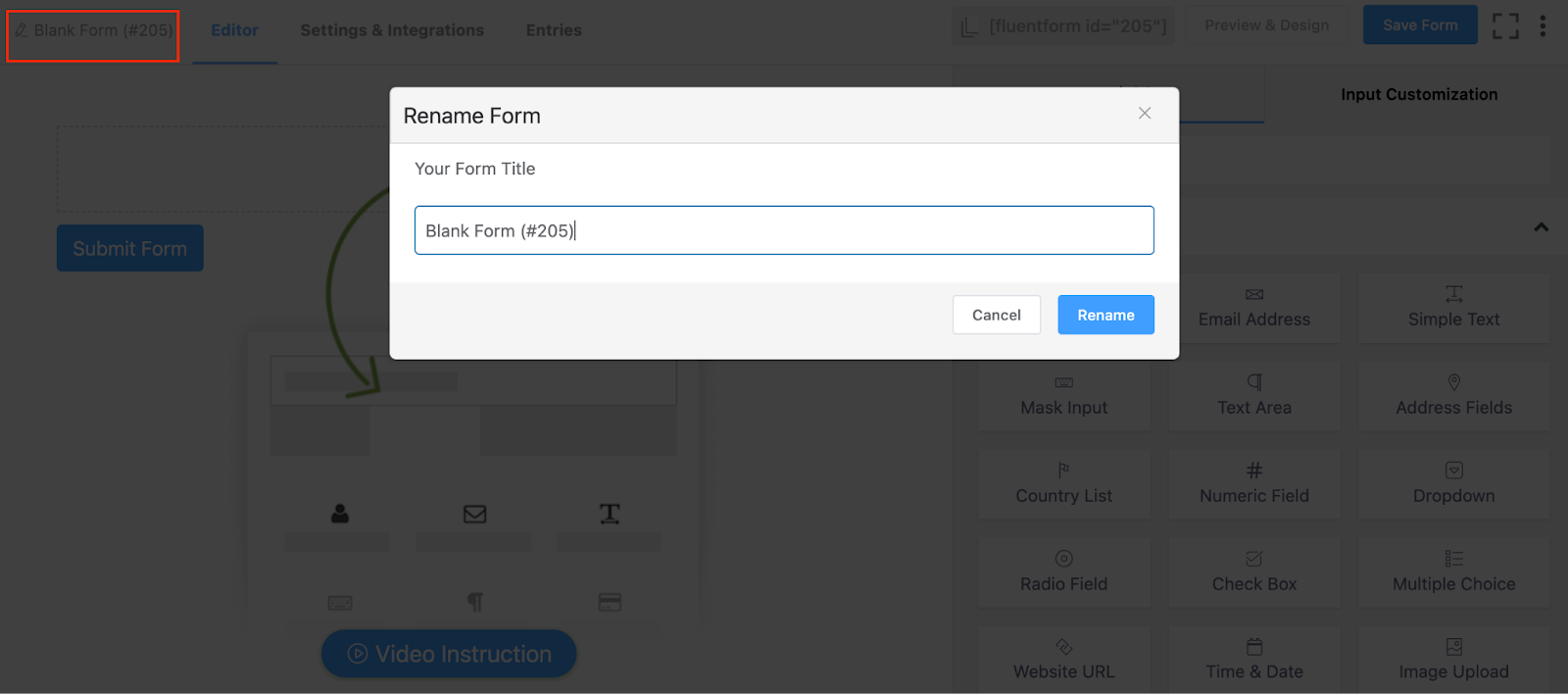Collapse the fields section chevron
The image size is (1568, 694).
click(1541, 227)
